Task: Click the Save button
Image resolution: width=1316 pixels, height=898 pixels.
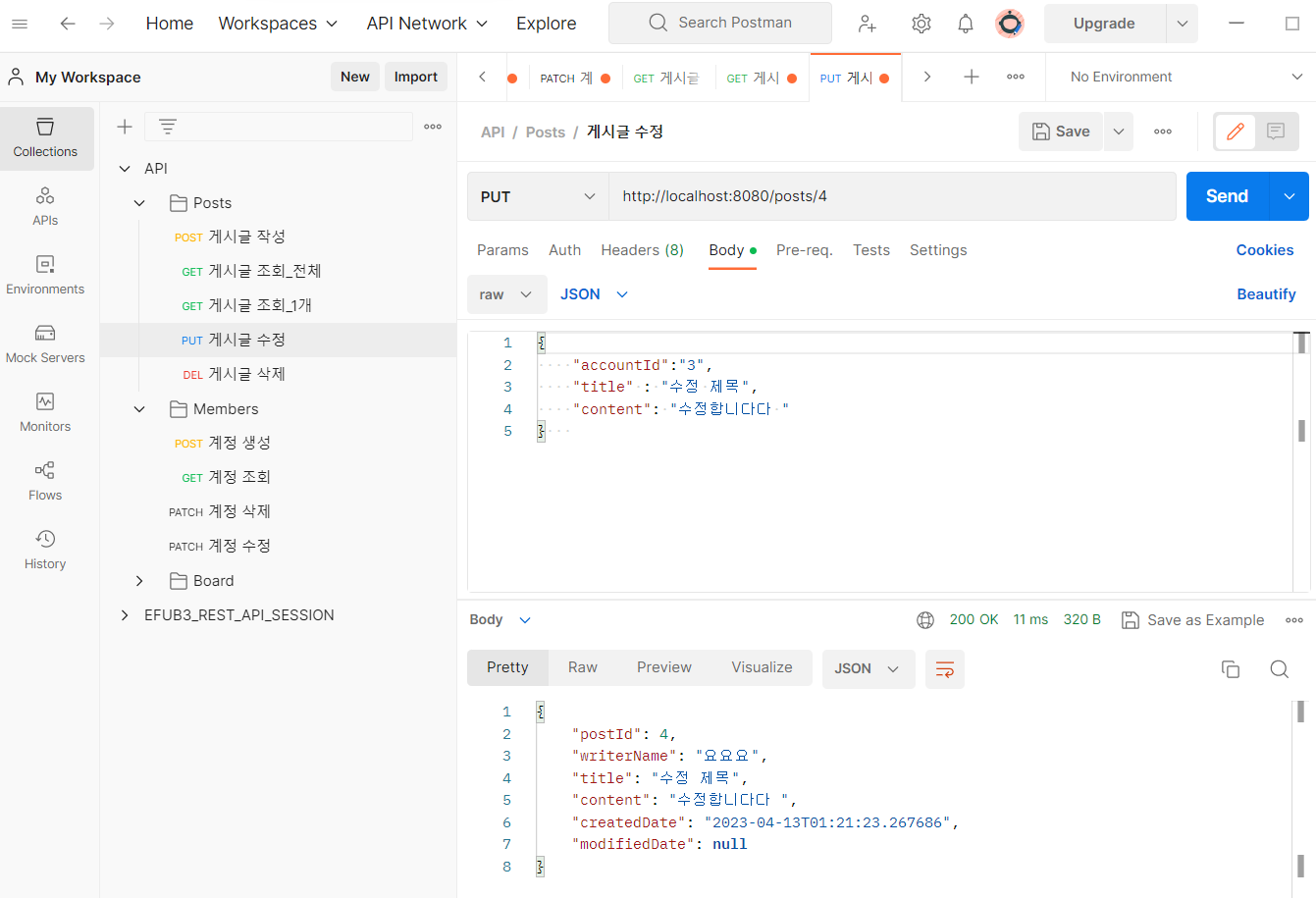Action: coord(1061,132)
